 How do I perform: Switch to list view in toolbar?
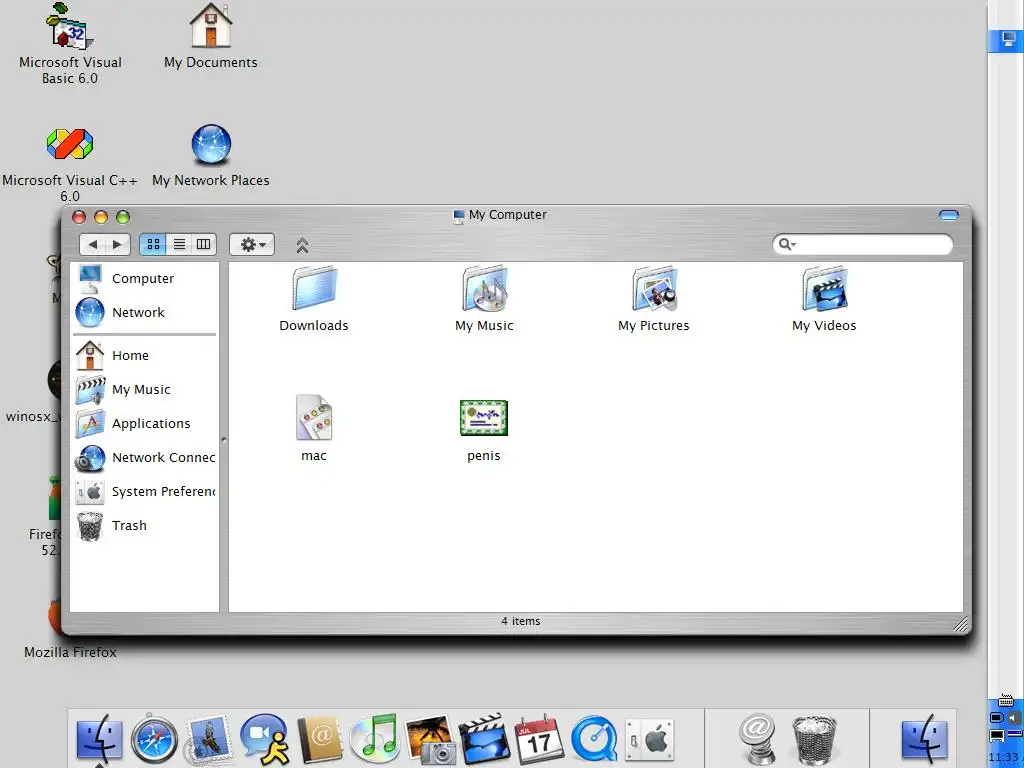[179, 244]
